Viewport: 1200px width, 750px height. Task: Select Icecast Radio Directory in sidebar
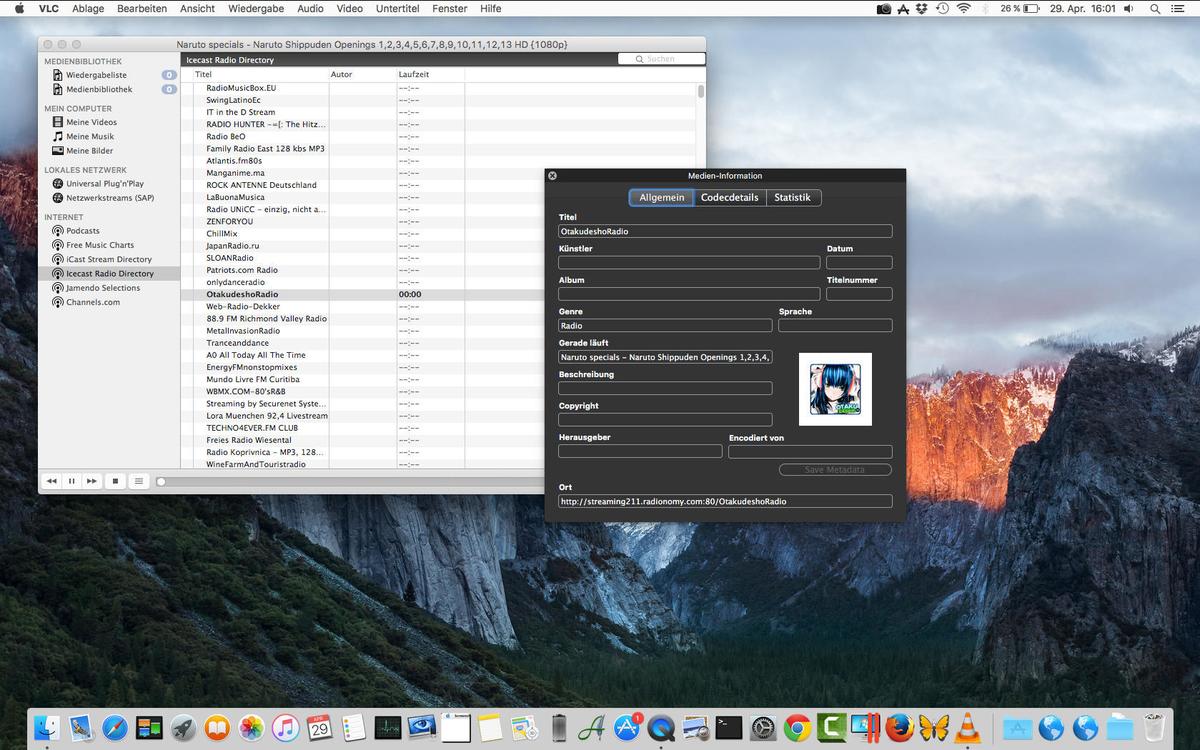tap(109, 273)
